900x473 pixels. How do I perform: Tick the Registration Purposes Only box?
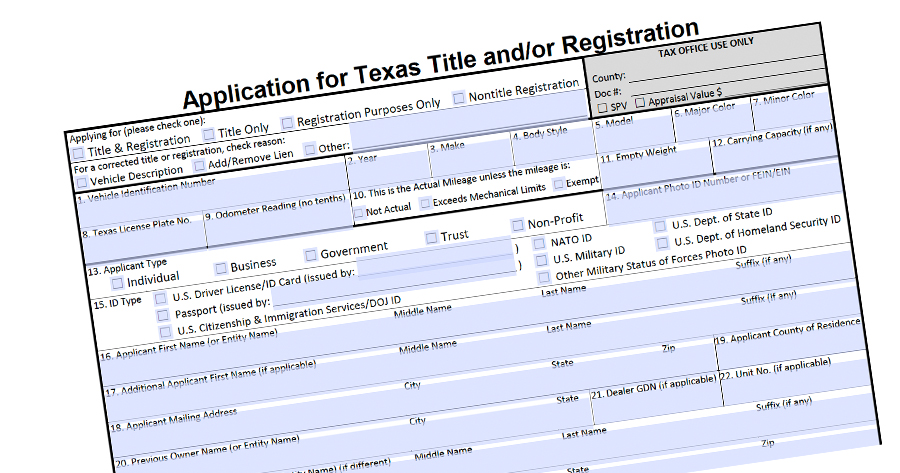pyautogui.click(x=288, y=122)
